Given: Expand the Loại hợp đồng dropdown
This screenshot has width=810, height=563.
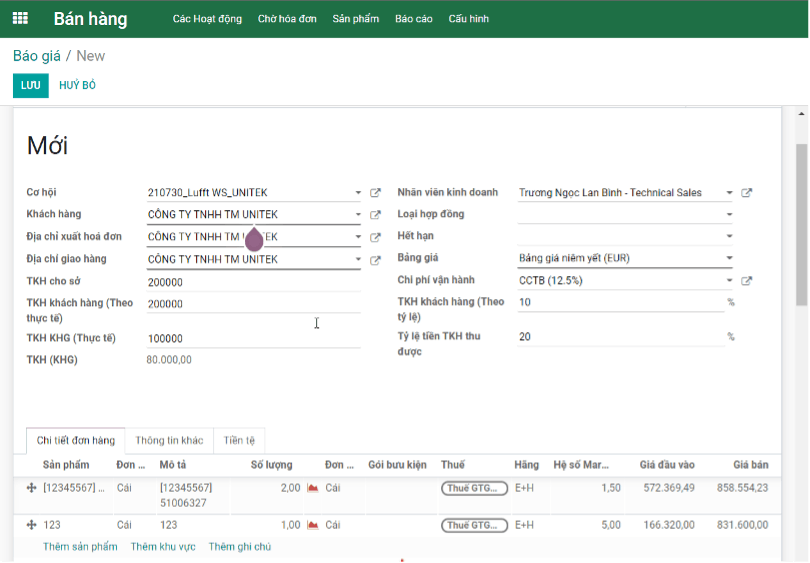Looking at the screenshot, I should [729, 214].
